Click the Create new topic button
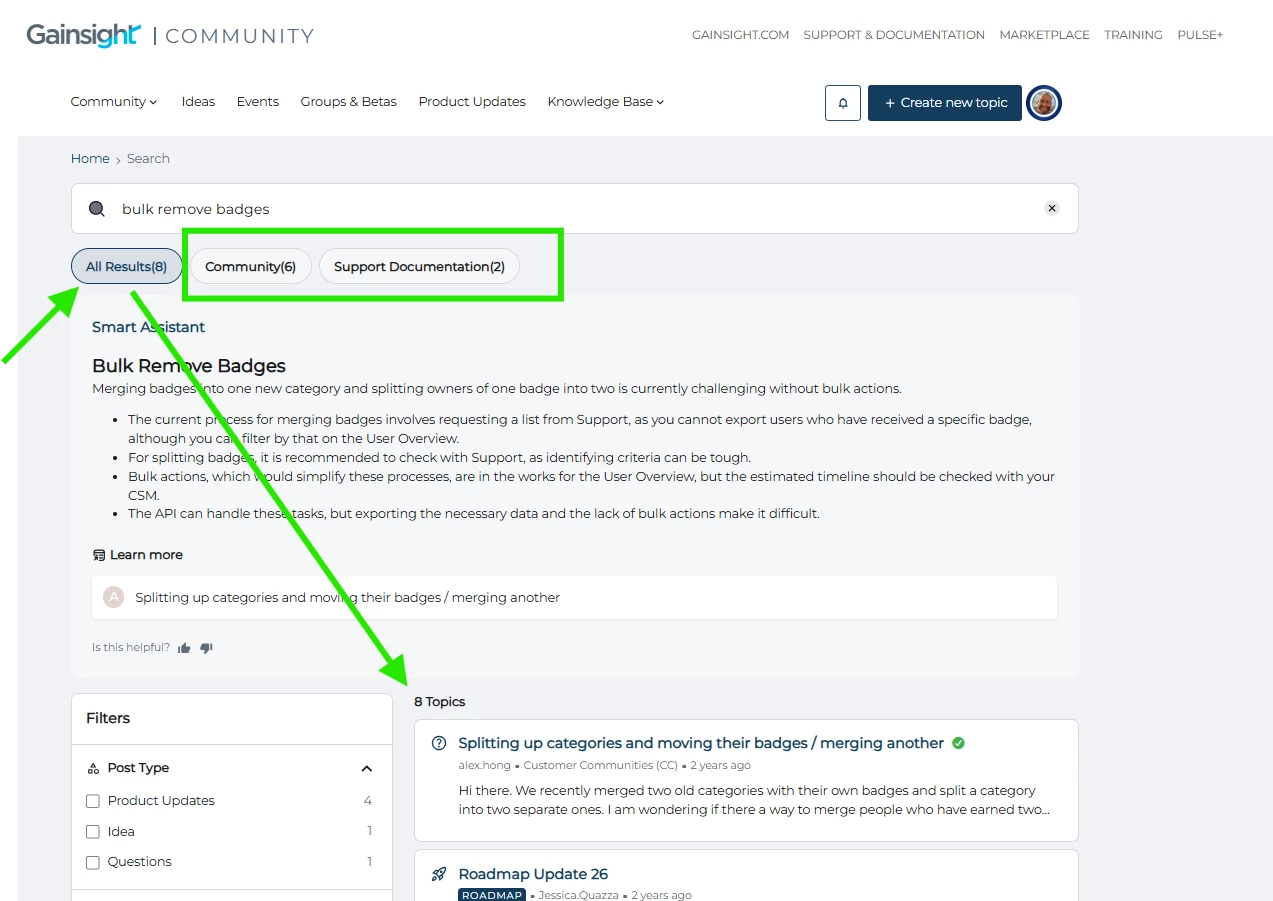Screen dimensions: 1273x901 (945, 103)
